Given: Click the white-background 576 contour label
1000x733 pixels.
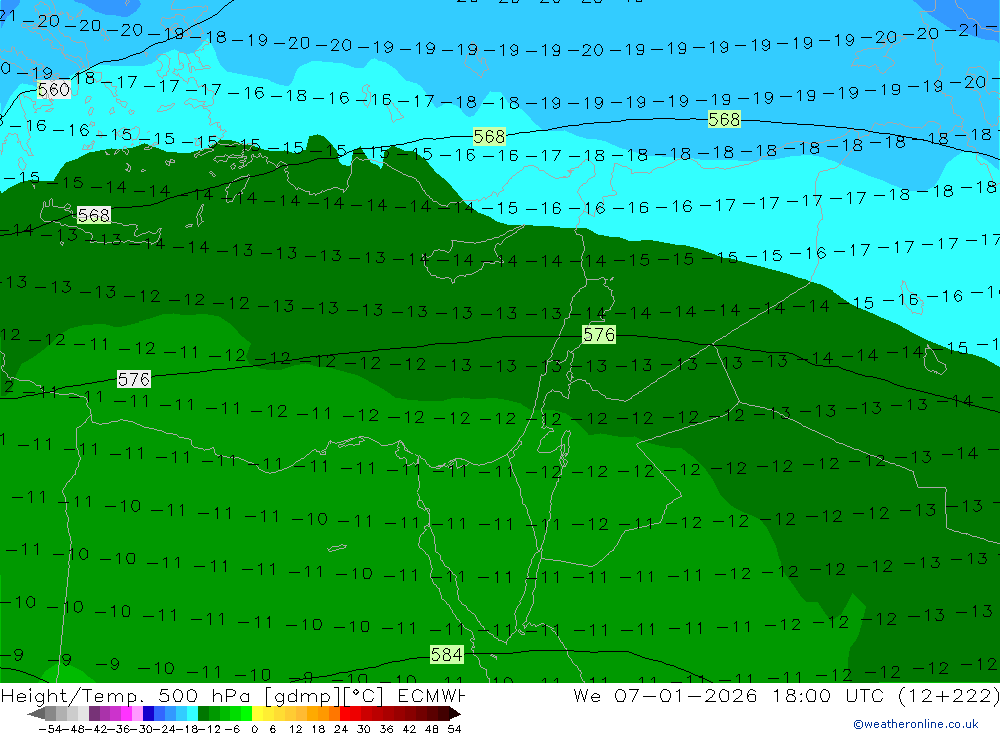Looking at the screenshot, I should coord(134,380).
